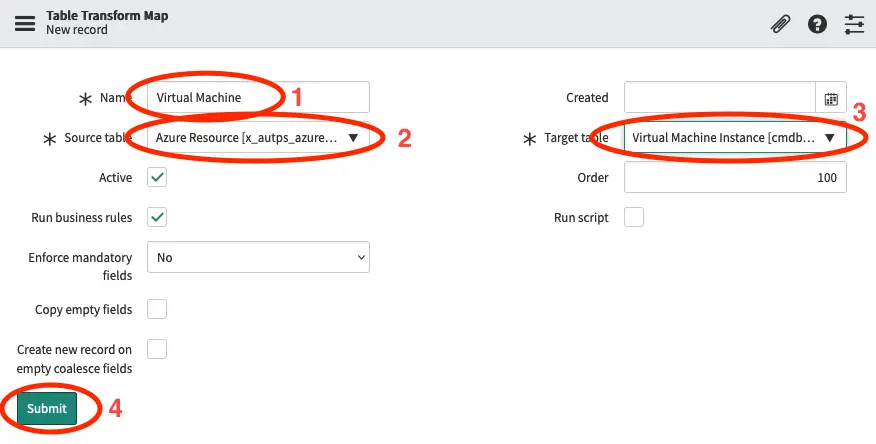Screen dimensions: 876x444
Task: Open the Created date calendar picker
Action: 831,98
